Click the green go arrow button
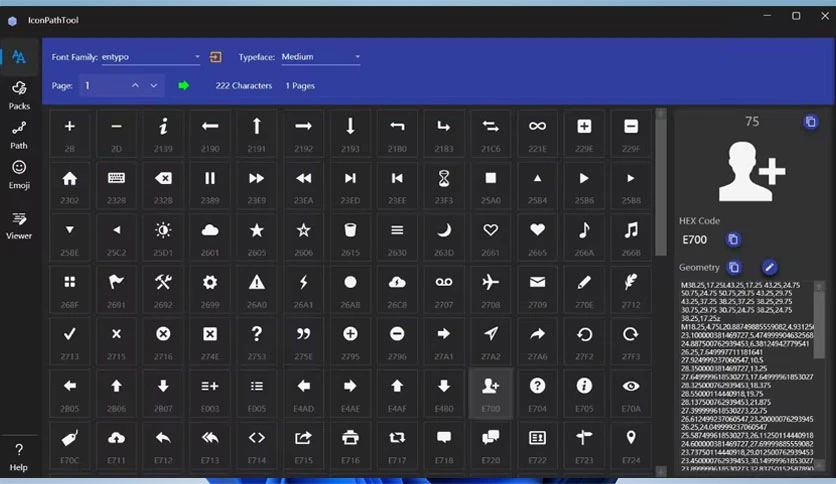Image resolution: width=836 pixels, height=484 pixels. [183, 85]
